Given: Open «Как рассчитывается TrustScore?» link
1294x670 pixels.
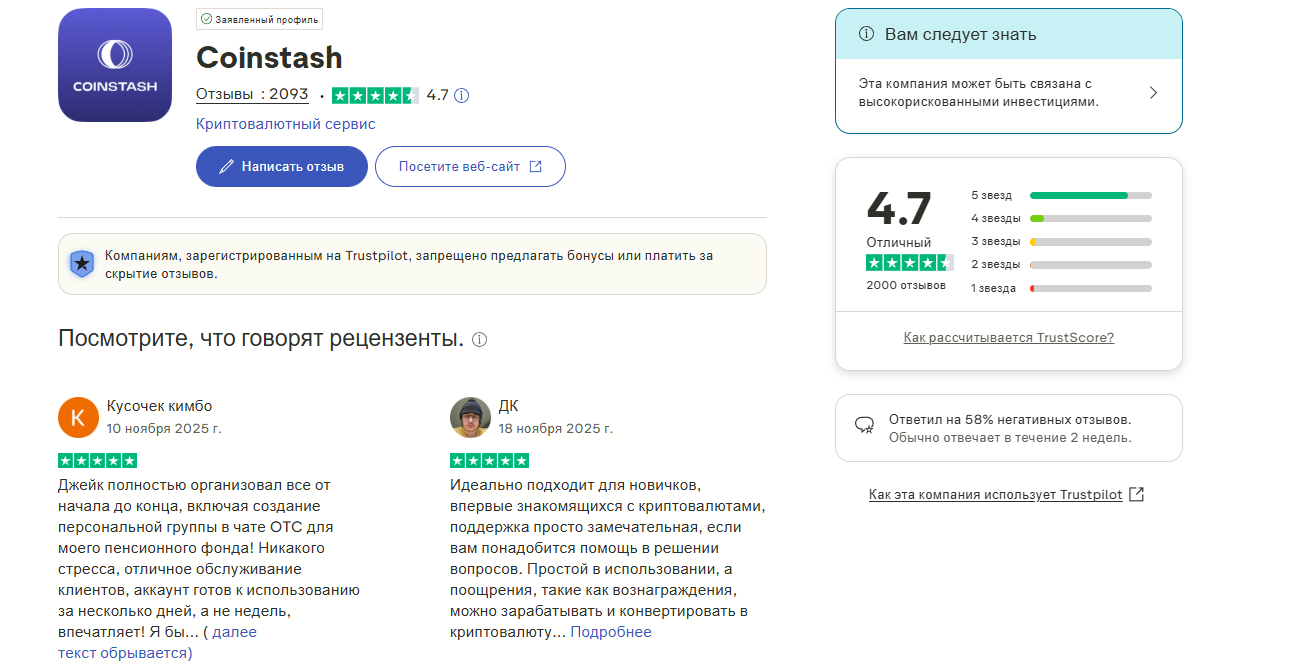Looking at the screenshot, I should 1008,337.
